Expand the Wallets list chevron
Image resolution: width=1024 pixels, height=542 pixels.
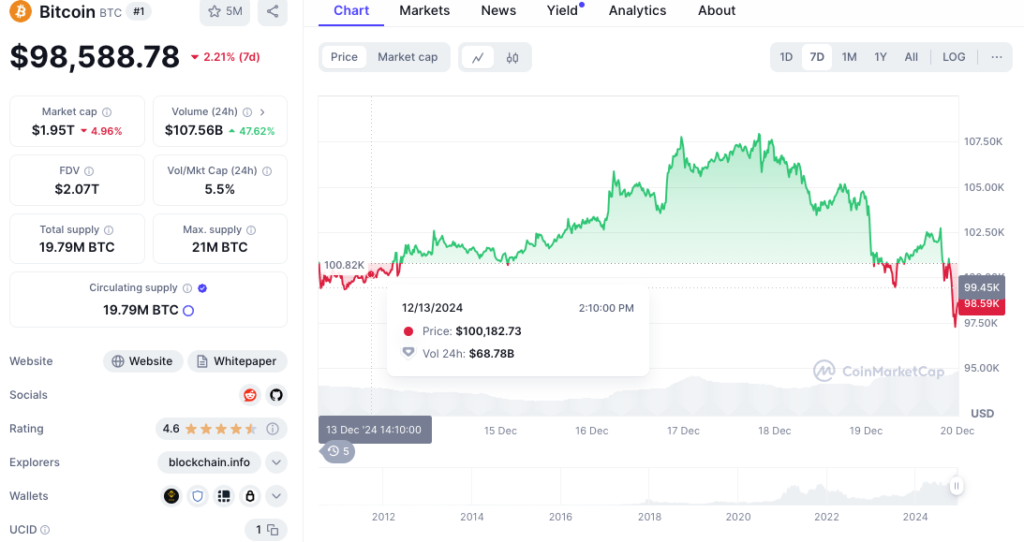(x=276, y=496)
